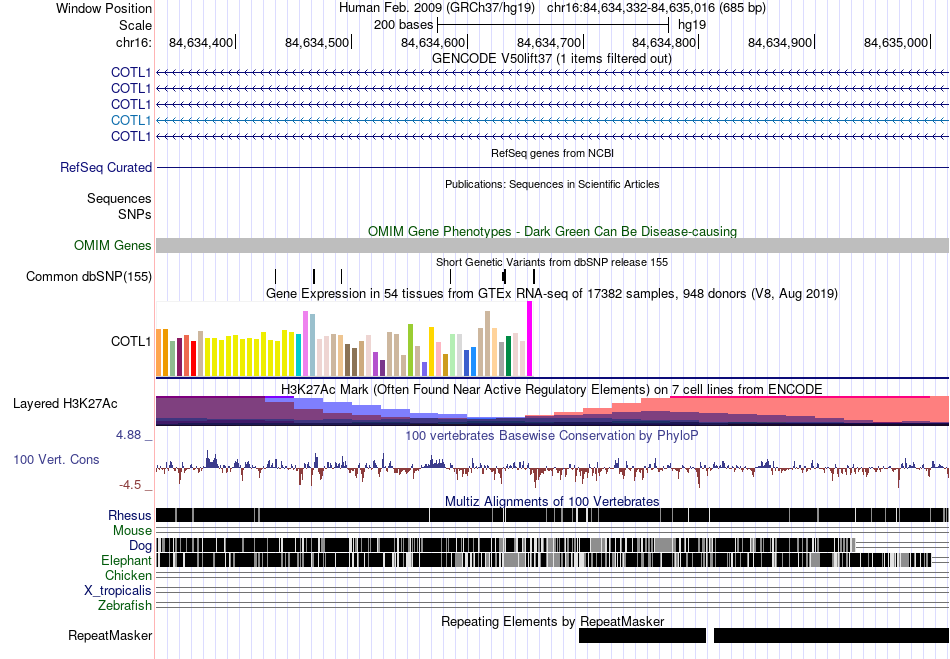Viewport: 950px width, 659px height.
Task: Click the 84,634,700 ruler coordinate
Action: [x=548, y=42]
